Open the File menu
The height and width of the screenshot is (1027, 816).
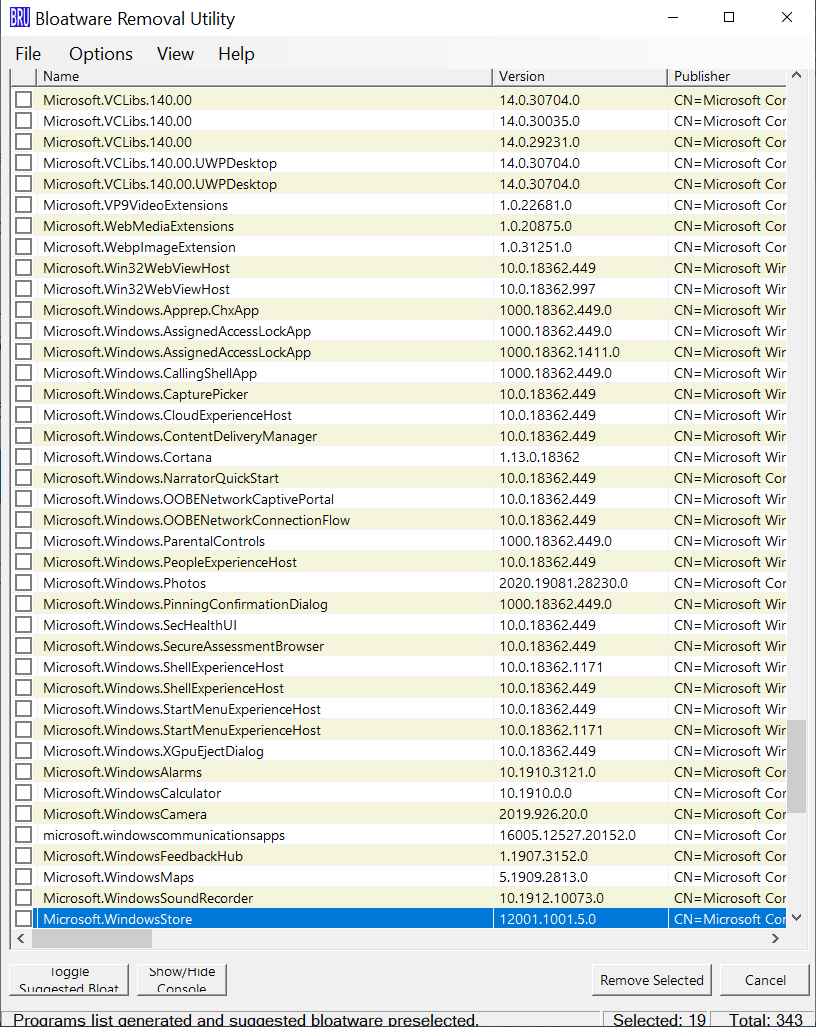click(28, 54)
